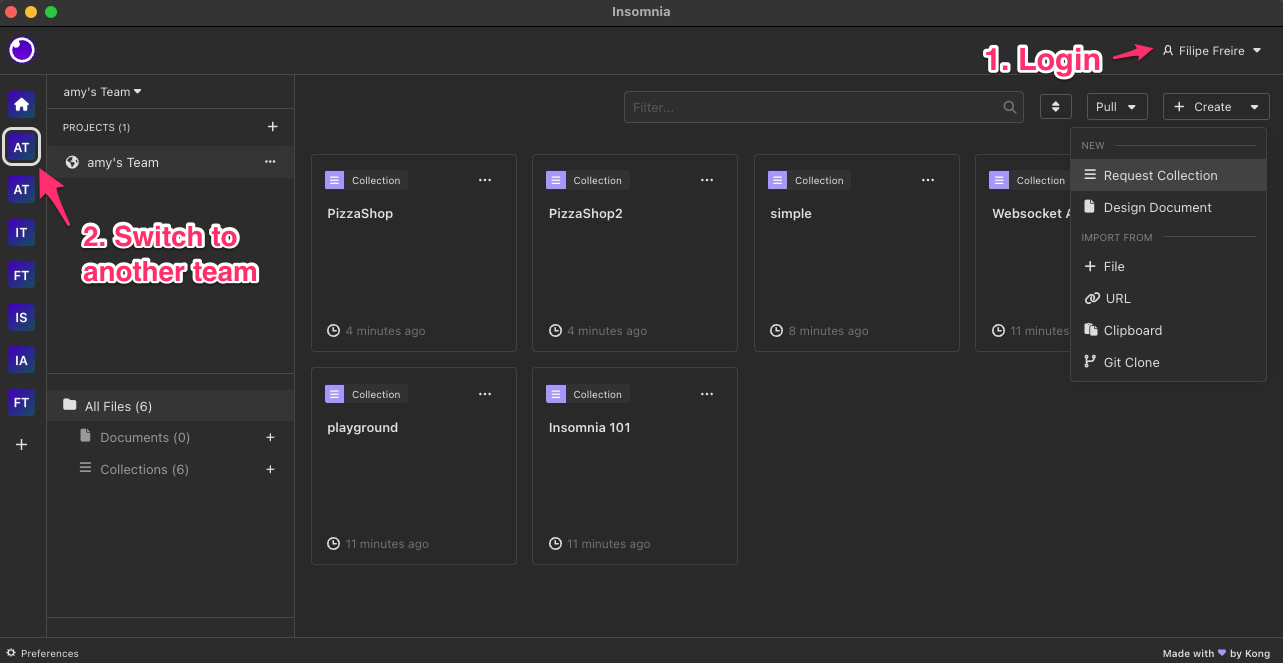This screenshot has height=663, width=1283.
Task: Click the magnifier icon in the Filter box
Action: 1010,107
